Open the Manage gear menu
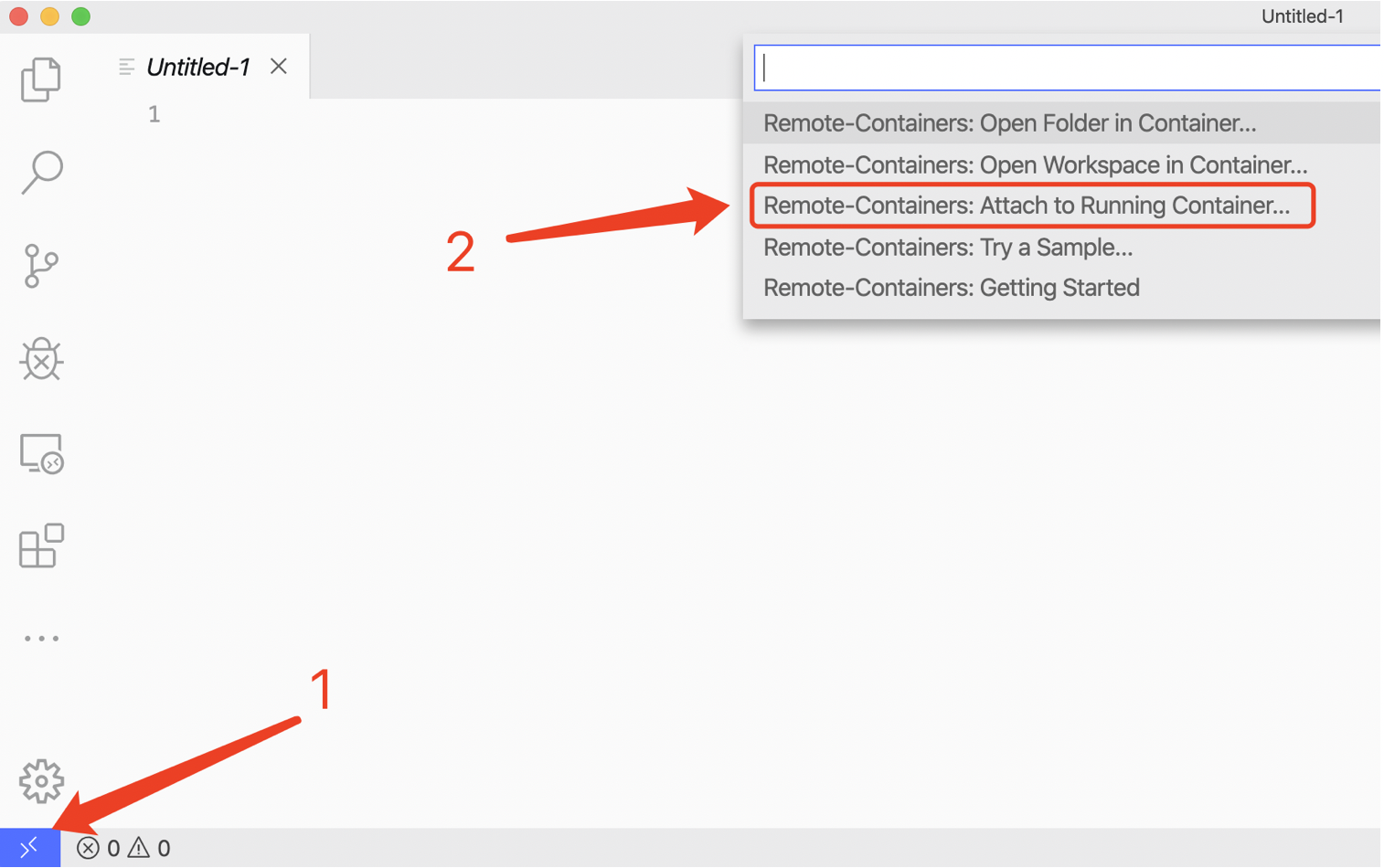The height and width of the screenshot is (868, 1384). point(41,781)
